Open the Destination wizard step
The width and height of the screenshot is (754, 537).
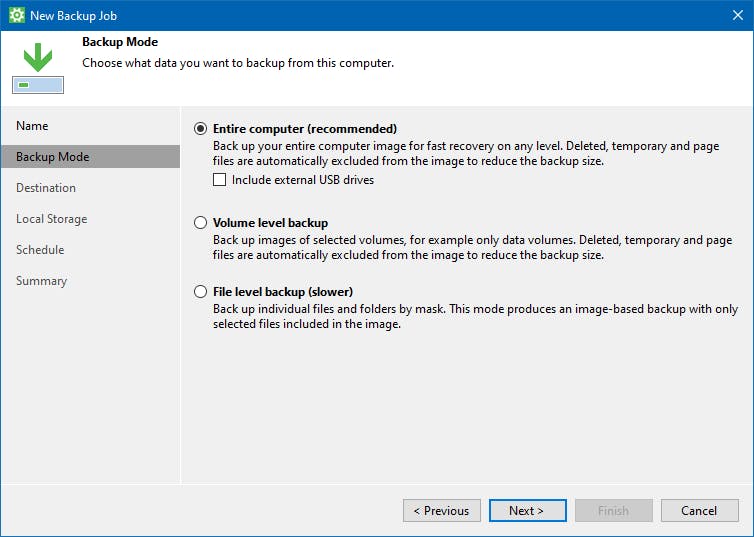pos(46,188)
